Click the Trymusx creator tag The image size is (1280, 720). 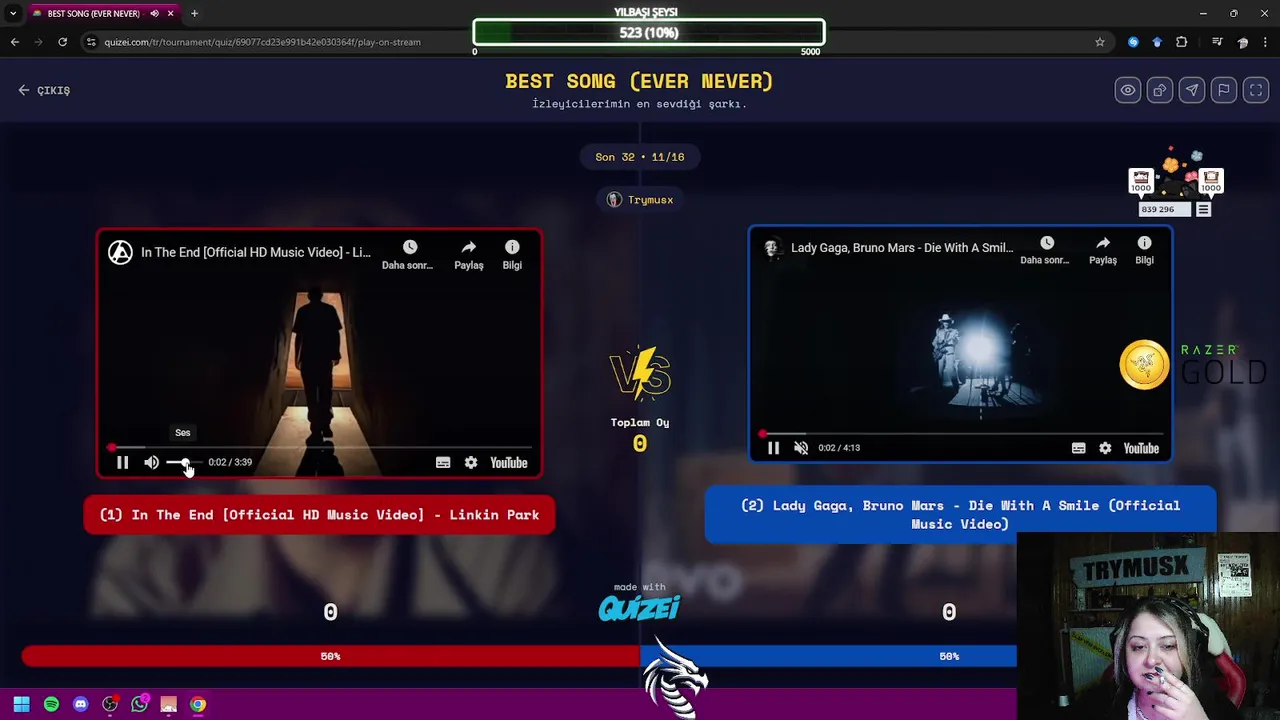pyautogui.click(x=640, y=200)
